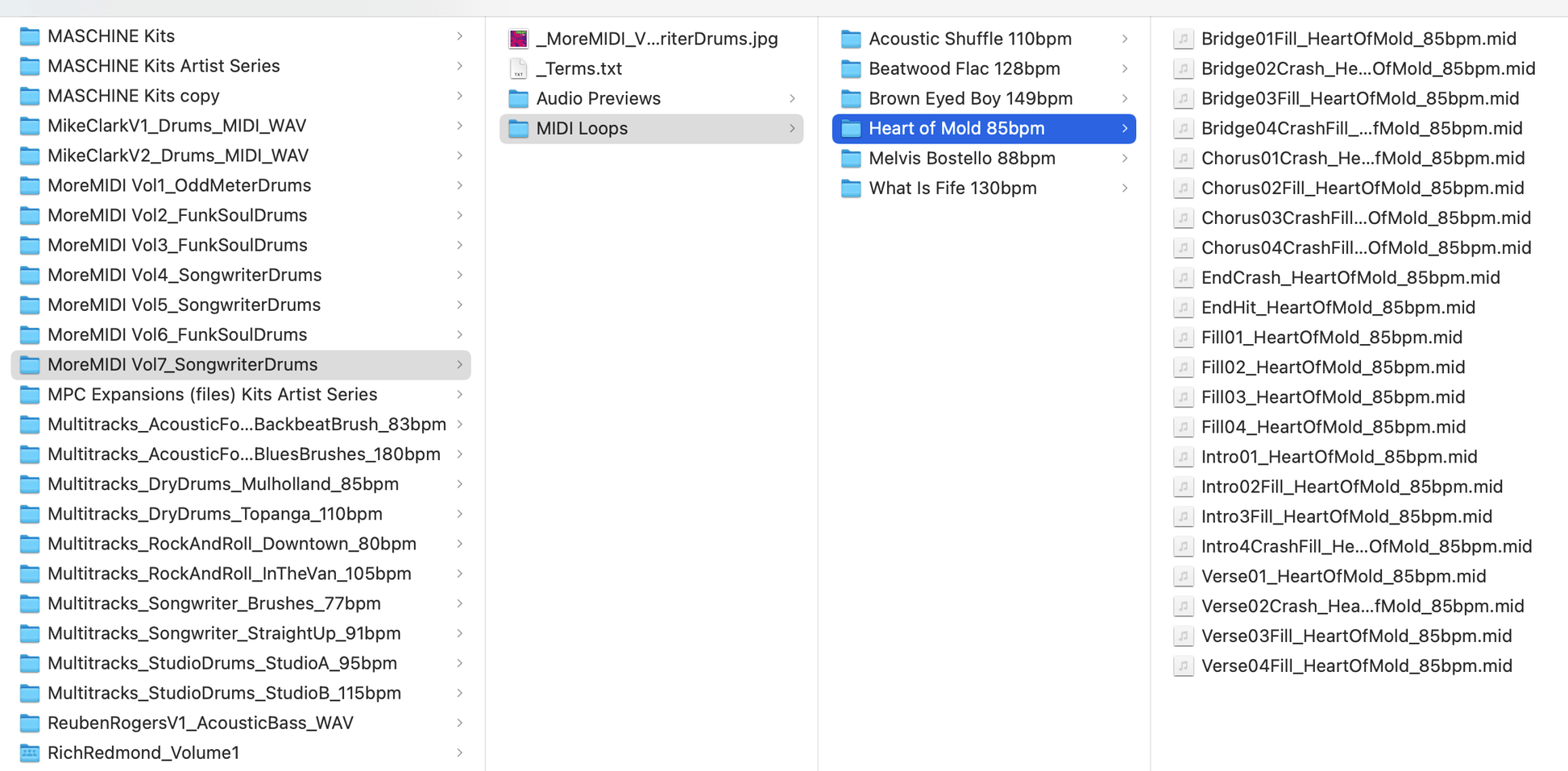Screen dimensions: 1568x771
Task: Click MIDI icon next to Verse04Fill_HeartOfMold
Action: click(1183, 666)
